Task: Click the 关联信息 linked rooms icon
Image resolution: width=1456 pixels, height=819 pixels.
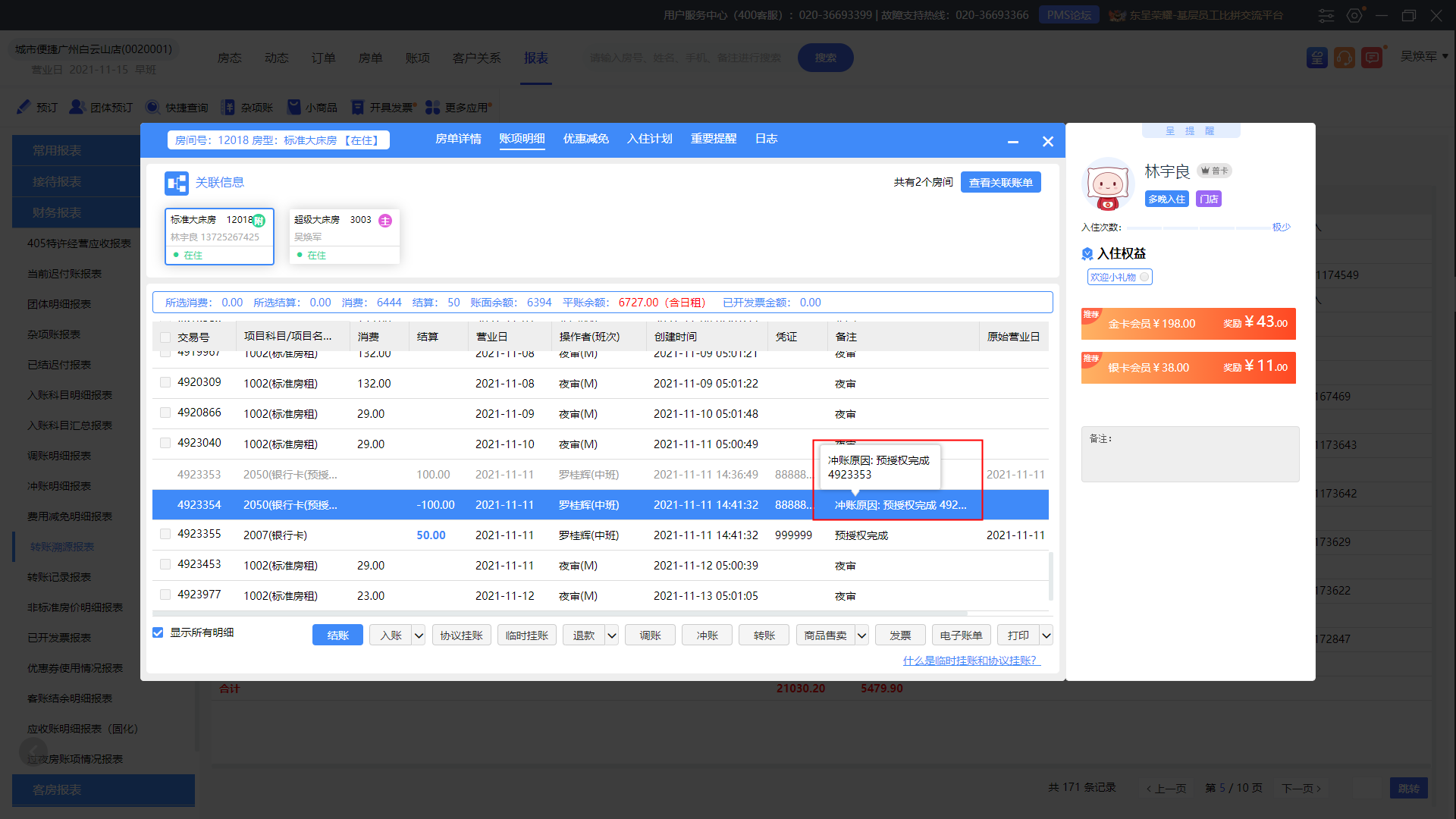Action: [x=176, y=183]
